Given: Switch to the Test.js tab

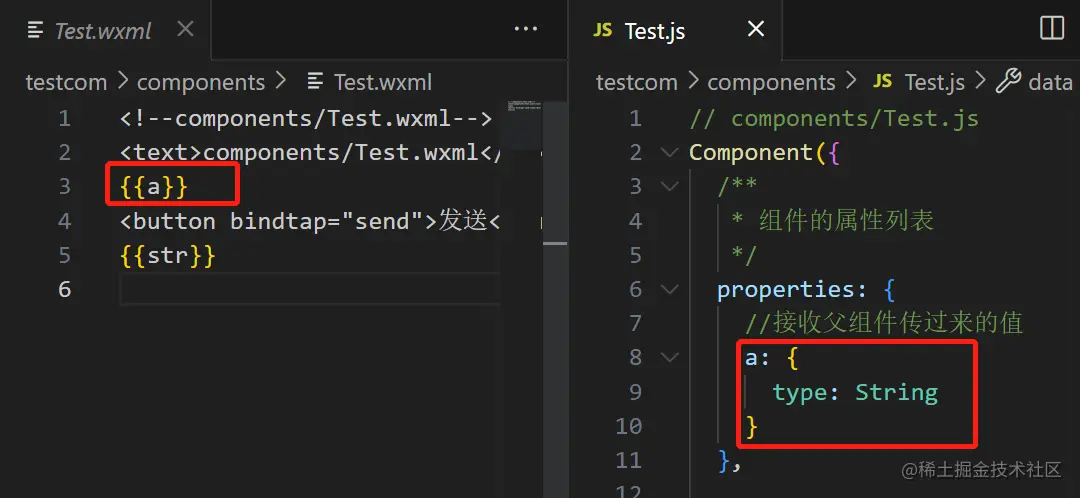Looking at the screenshot, I should (x=655, y=30).
